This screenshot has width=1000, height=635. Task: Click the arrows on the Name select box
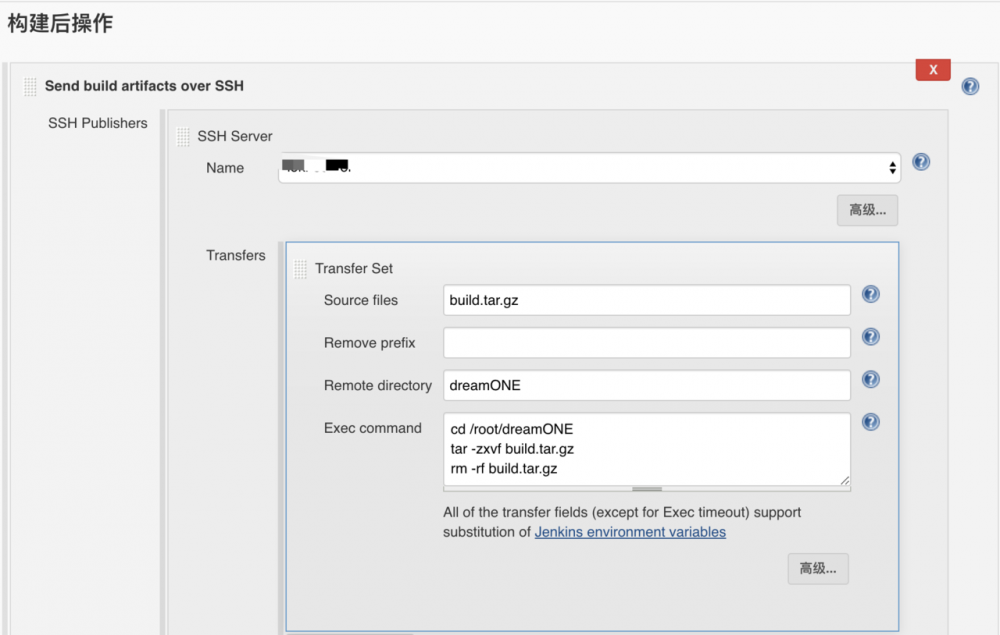pos(892,168)
